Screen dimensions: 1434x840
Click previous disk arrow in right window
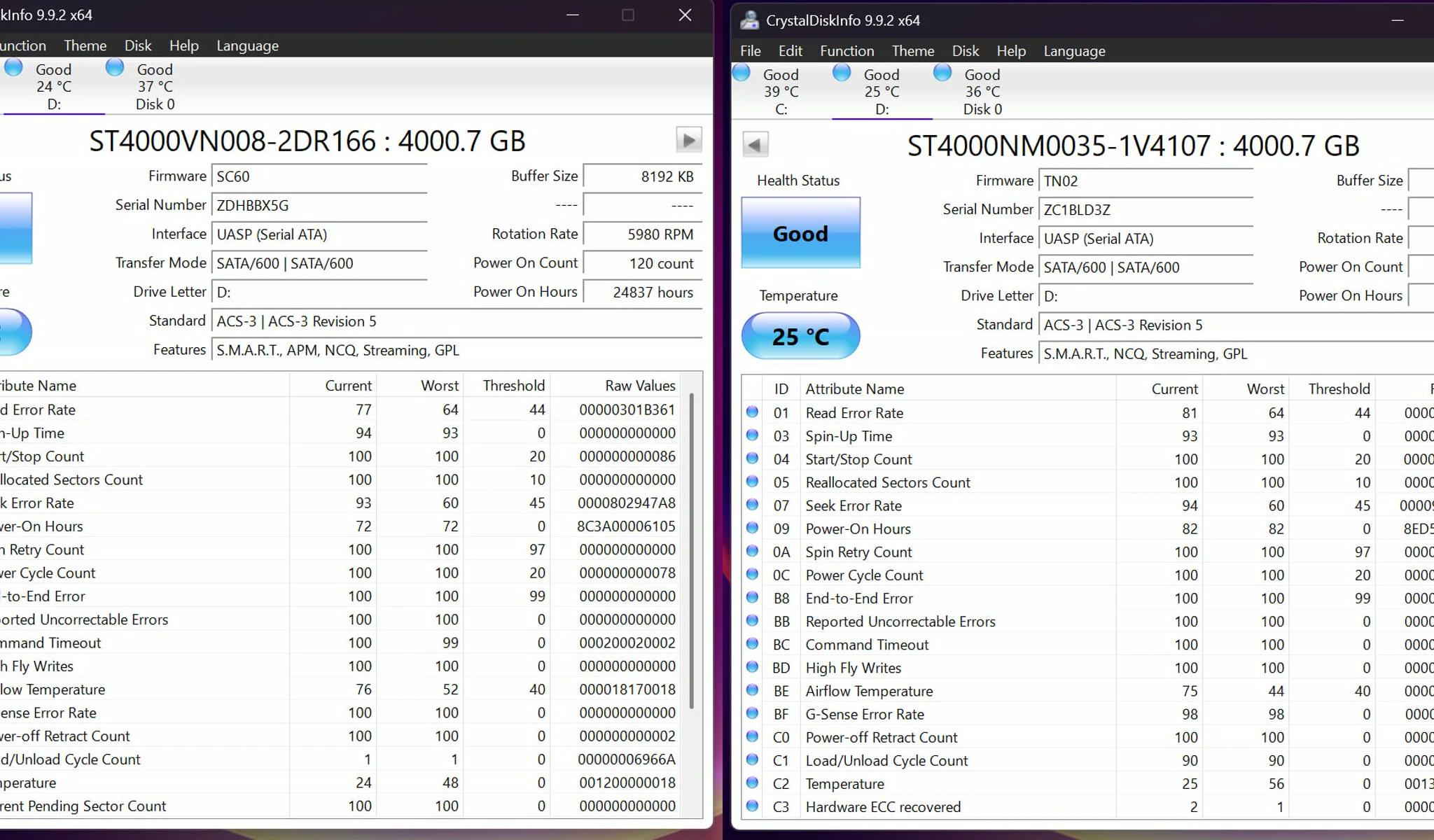[755, 145]
